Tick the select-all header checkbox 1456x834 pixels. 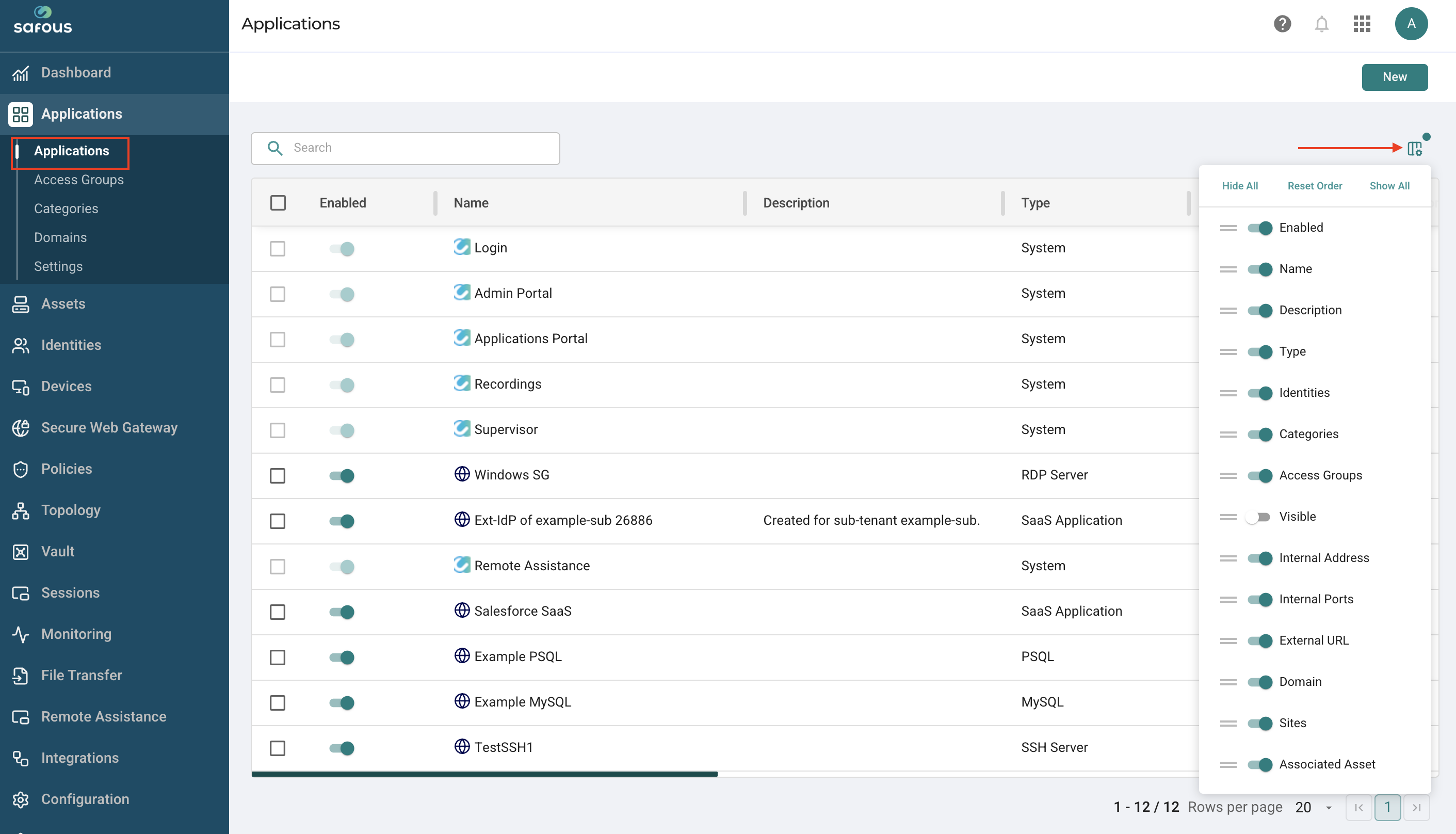click(278, 203)
